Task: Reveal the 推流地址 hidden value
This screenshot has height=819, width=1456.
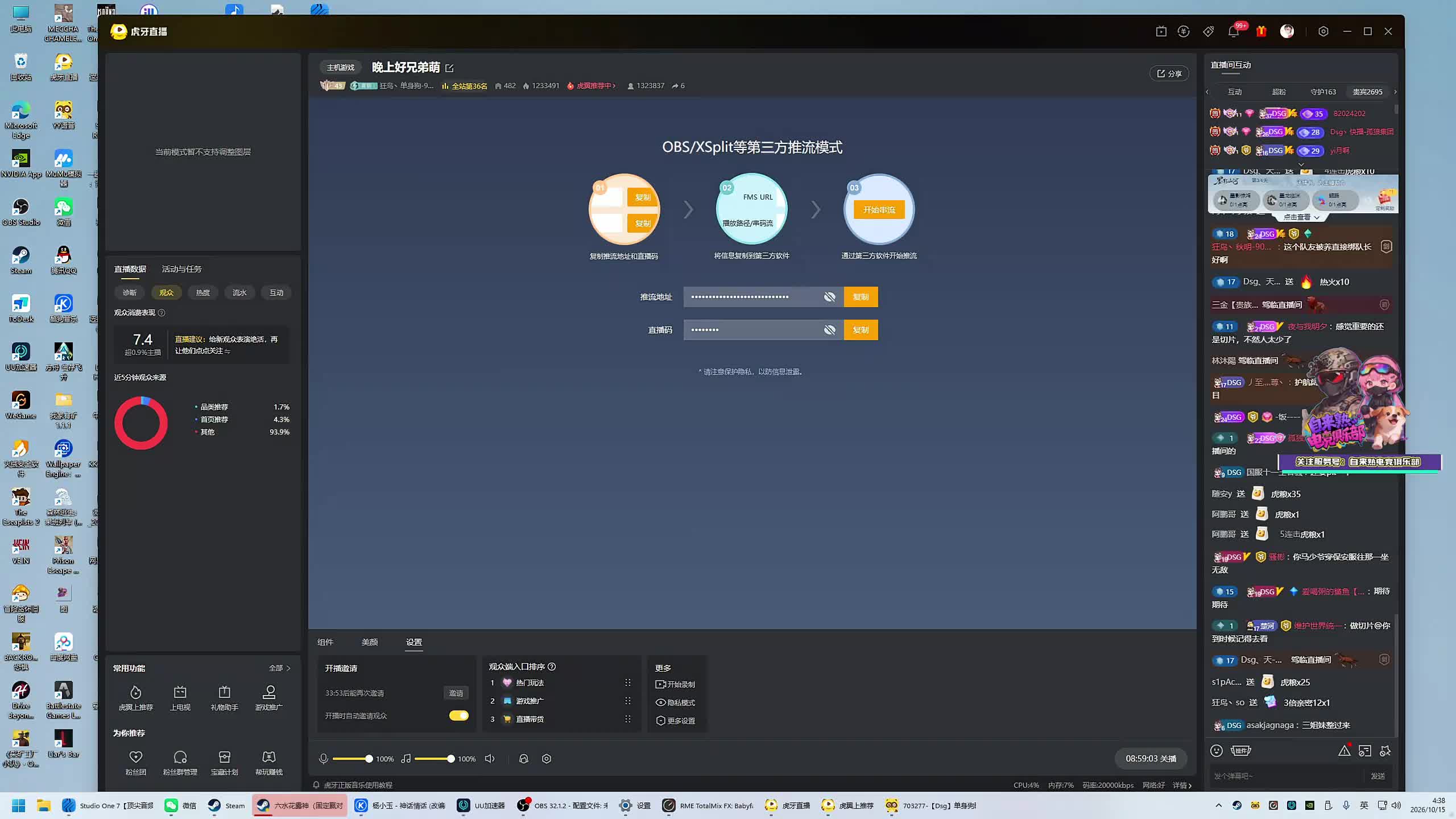Action: (x=829, y=297)
